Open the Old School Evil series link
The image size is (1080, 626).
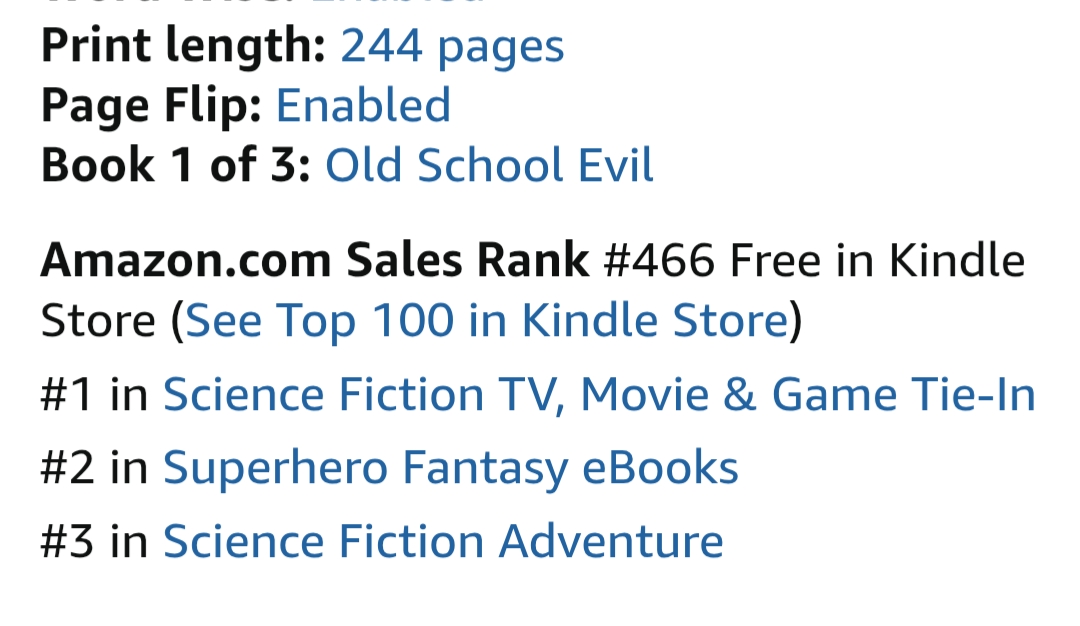tap(489, 166)
